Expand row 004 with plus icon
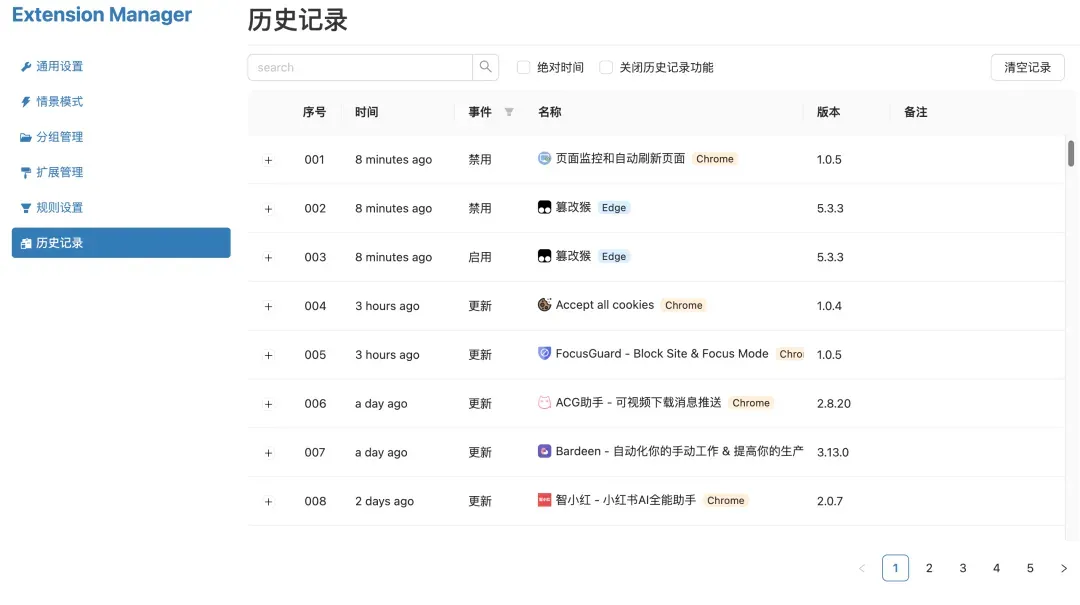Image resolution: width=1080 pixels, height=605 pixels. pyautogui.click(x=268, y=306)
